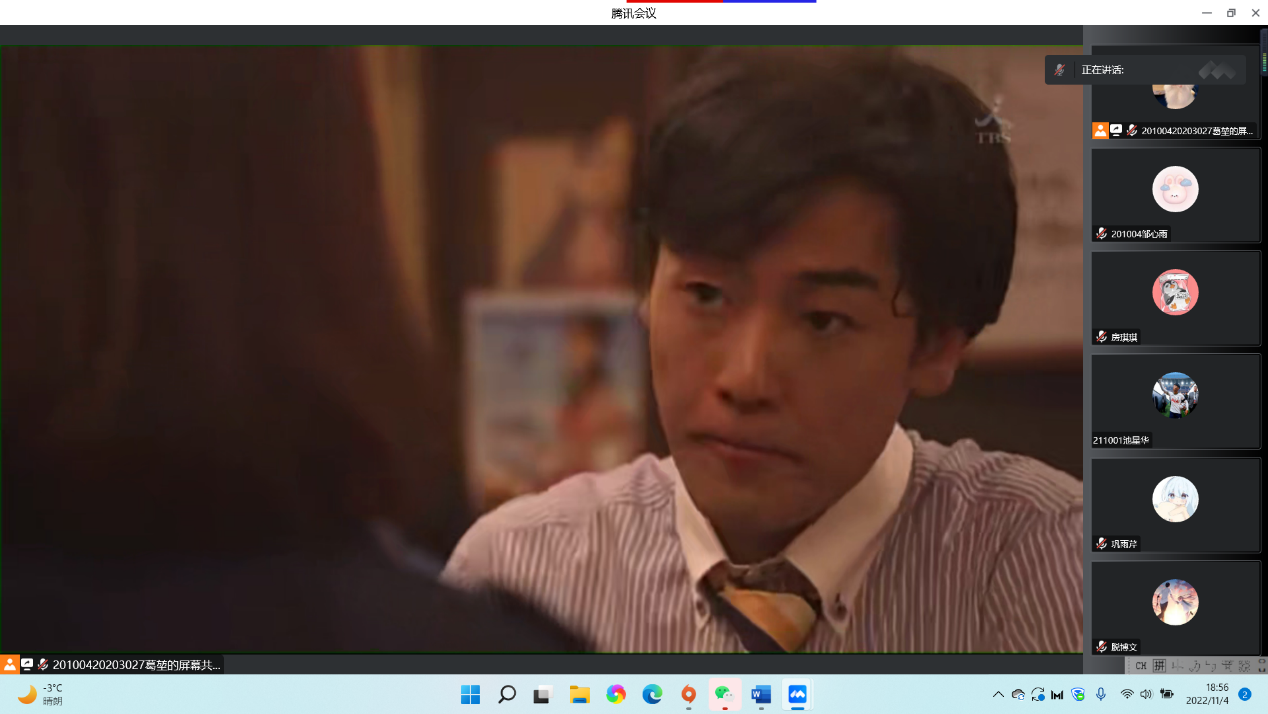Expand hidden system tray icons chevron

[998, 694]
